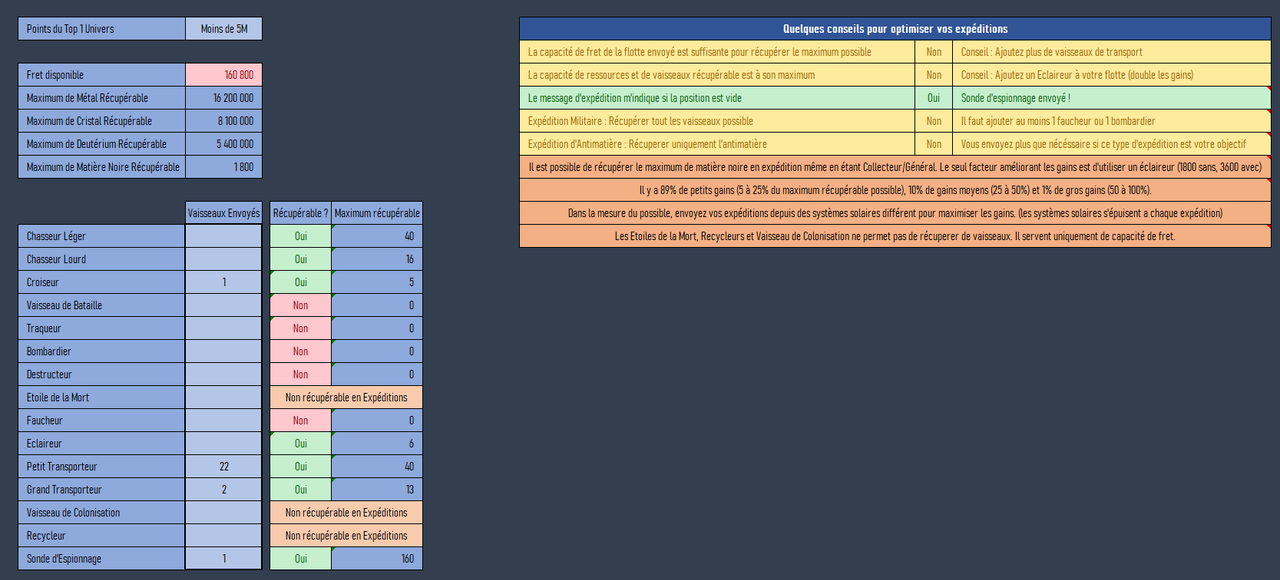Image resolution: width=1280 pixels, height=580 pixels.
Task: Select the Maximum de Deutérium value 5 400 000
Action: point(224,144)
